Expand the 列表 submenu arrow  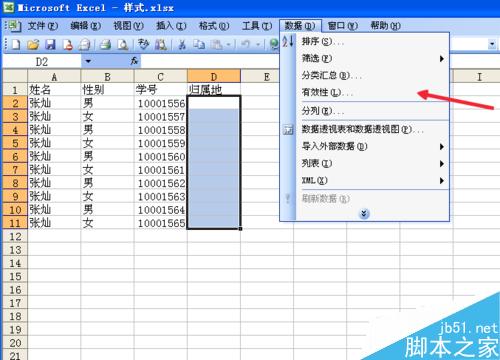[442, 163]
